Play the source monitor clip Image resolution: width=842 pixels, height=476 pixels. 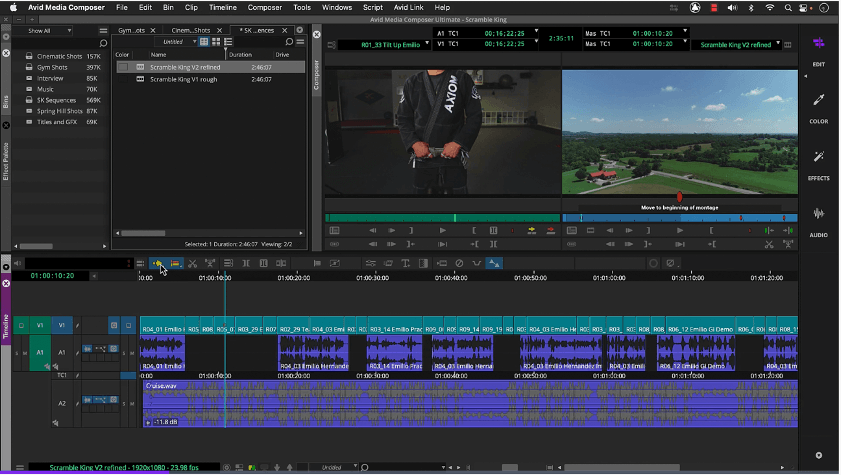point(442,230)
